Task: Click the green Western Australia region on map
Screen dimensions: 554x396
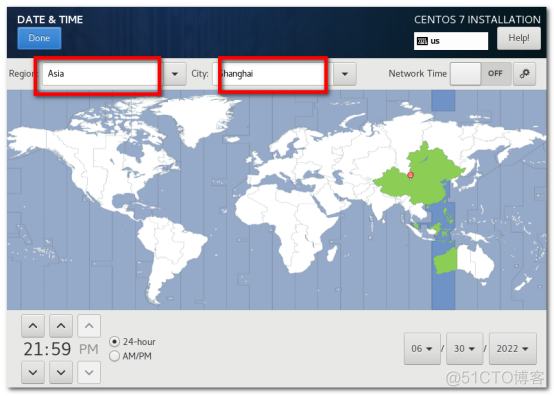Action: point(446,261)
